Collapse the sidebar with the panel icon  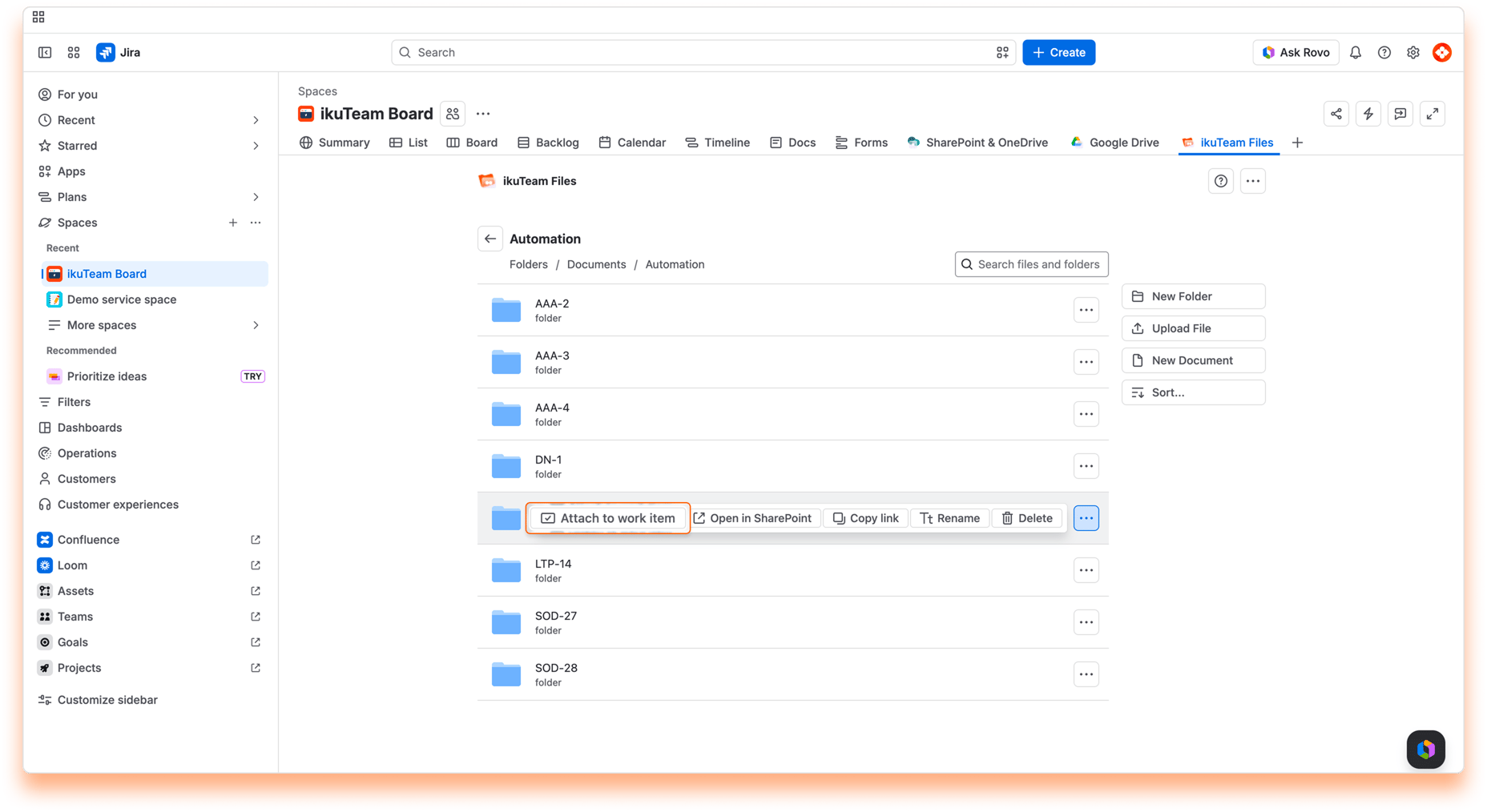coord(45,52)
